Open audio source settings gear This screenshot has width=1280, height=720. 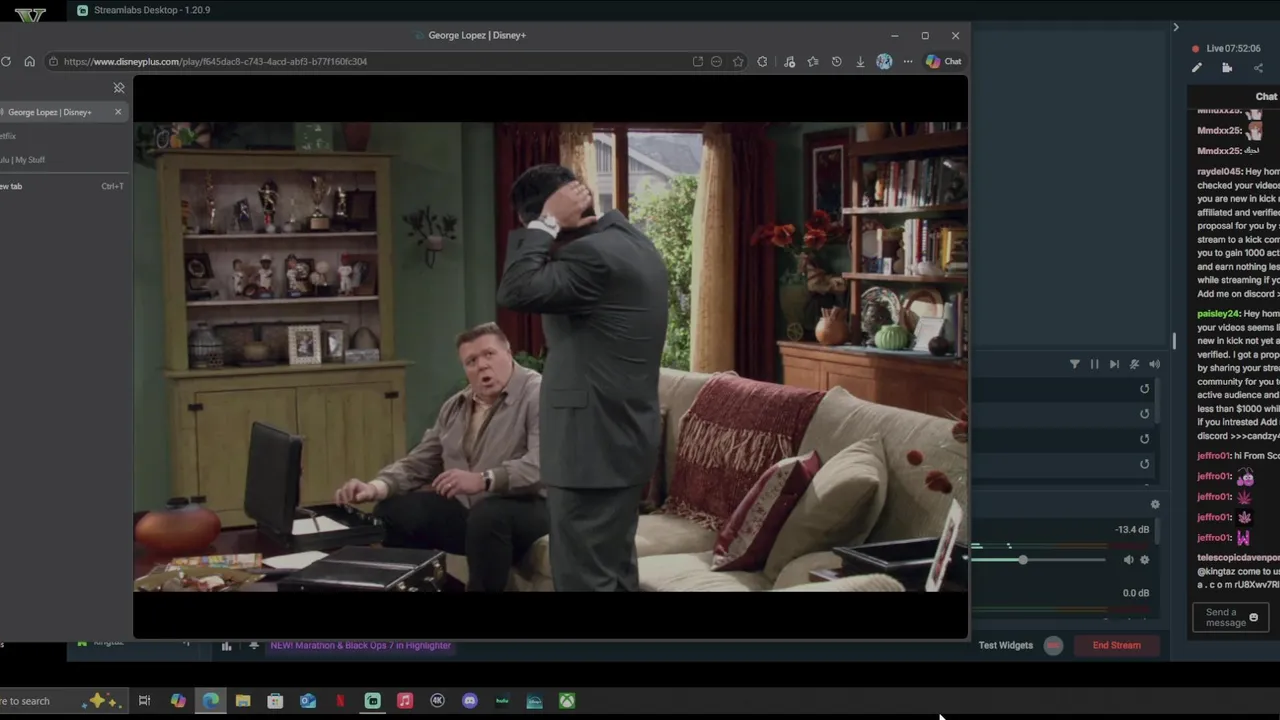pyautogui.click(x=1145, y=560)
